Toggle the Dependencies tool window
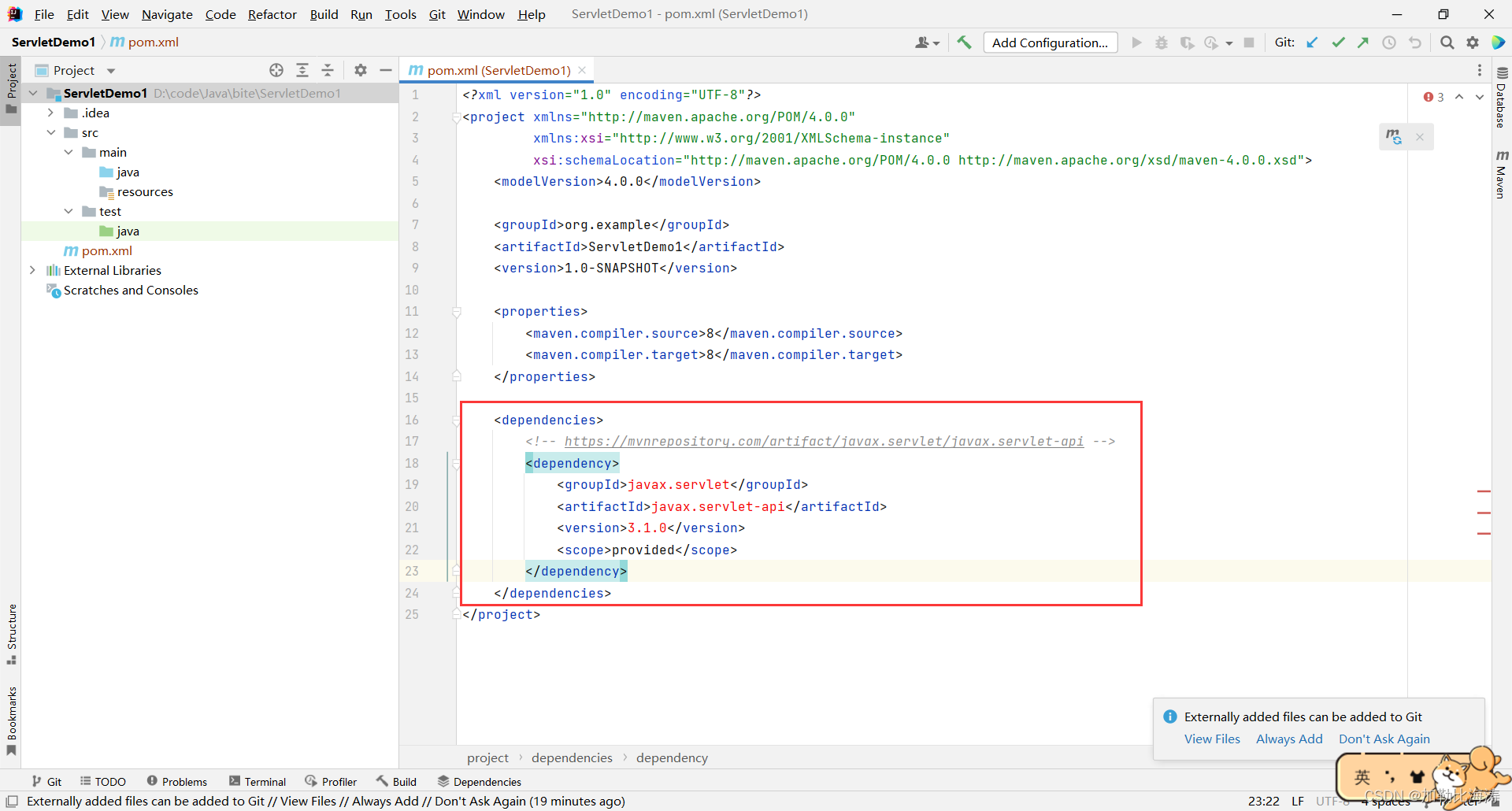The image size is (1512, 811). coord(486,781)
